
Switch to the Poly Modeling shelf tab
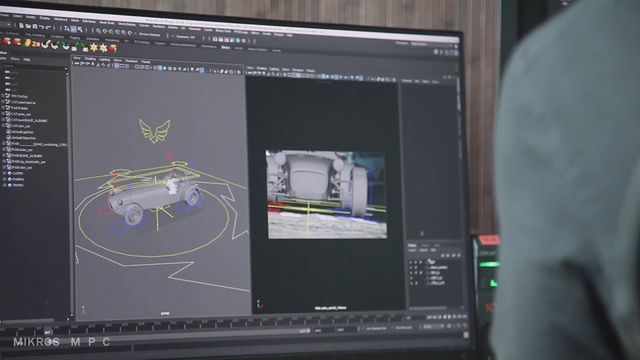35,35
